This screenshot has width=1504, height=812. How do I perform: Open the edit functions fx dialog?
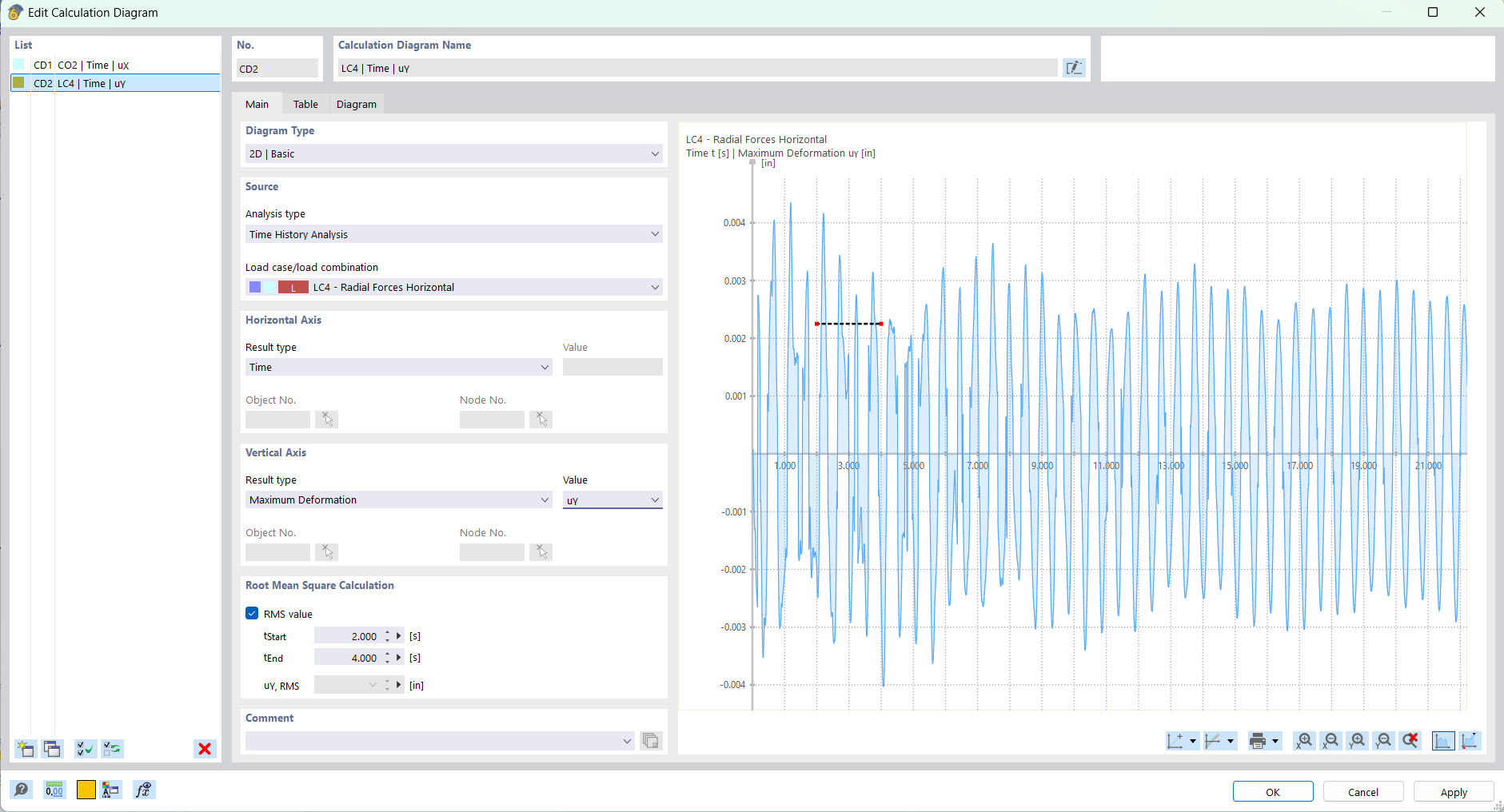144,790
